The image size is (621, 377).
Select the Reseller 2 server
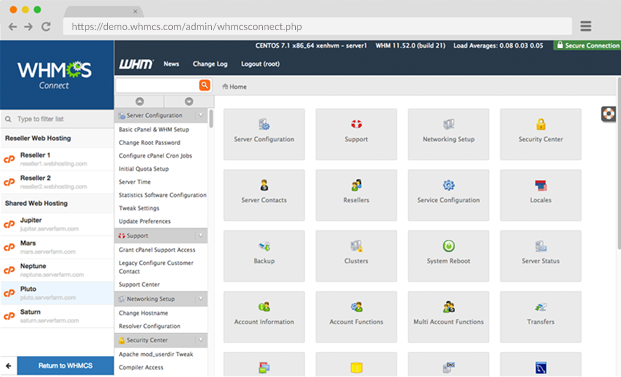57,182
